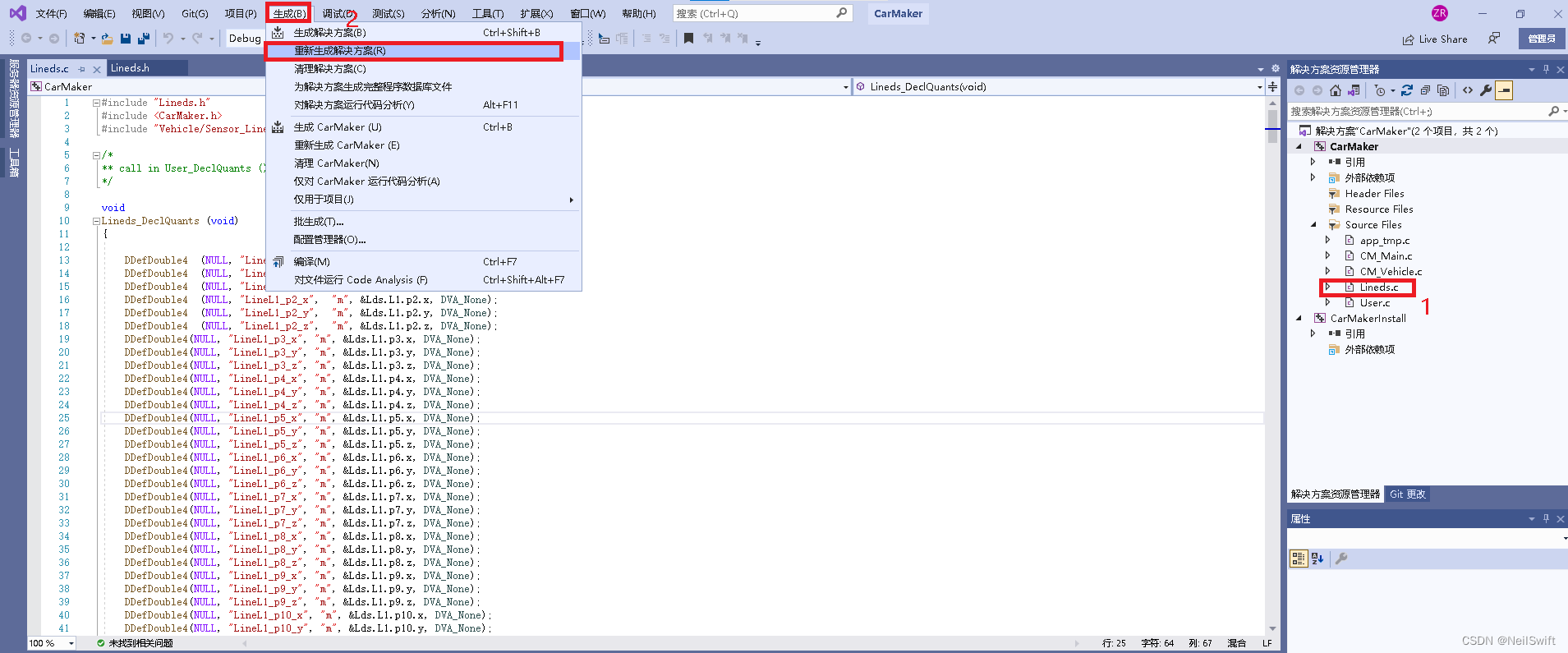The height and width of the screenshot is (653, 1568).
Task: Toggle the preview selected items icon
Action: [1504, 90]
